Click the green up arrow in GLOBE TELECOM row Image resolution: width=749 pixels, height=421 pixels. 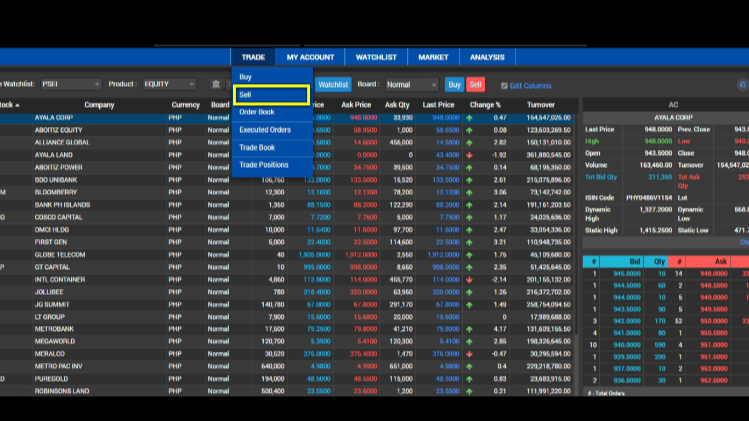[470, 255]
